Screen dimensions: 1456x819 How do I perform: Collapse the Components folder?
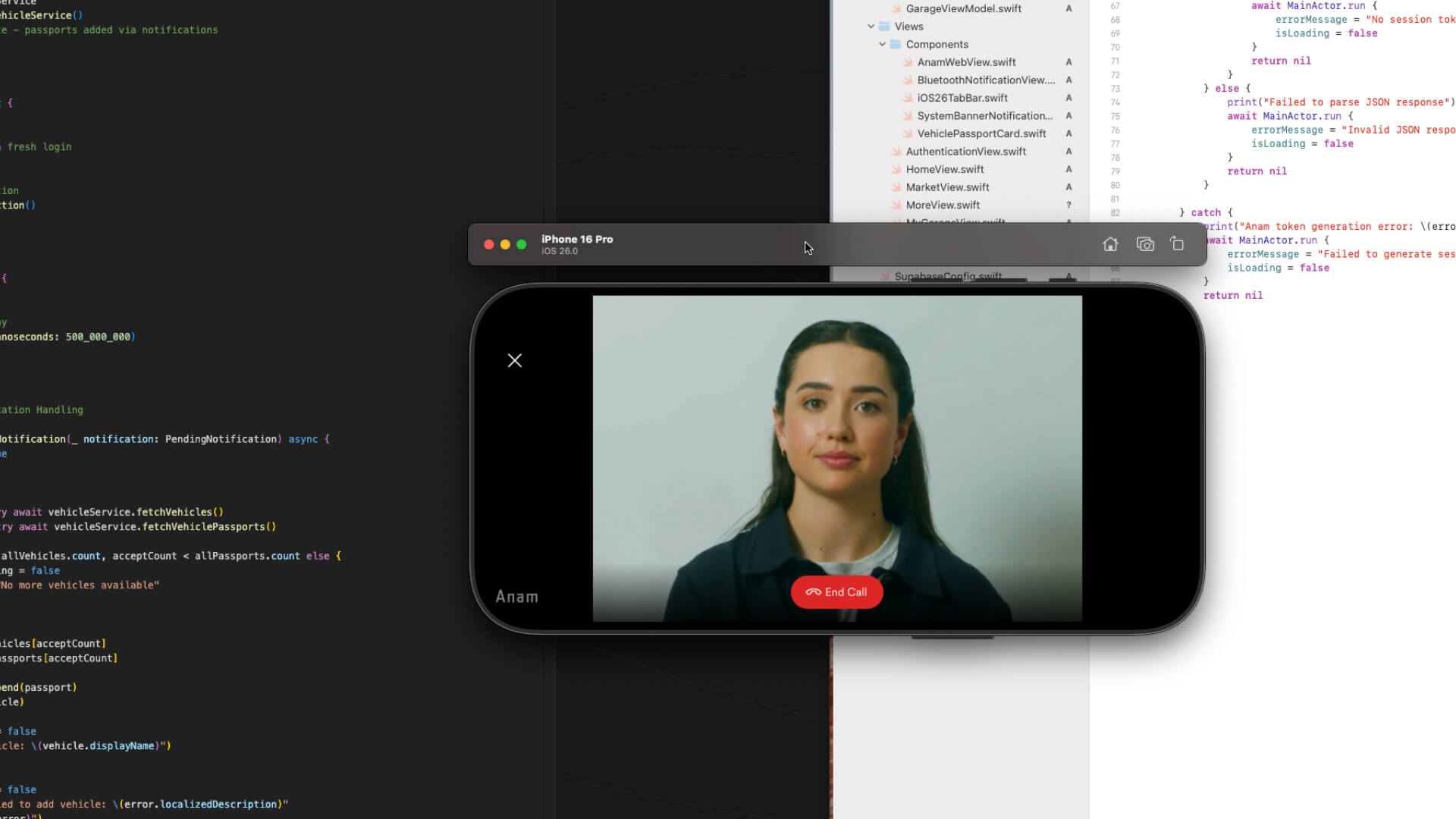883,45
